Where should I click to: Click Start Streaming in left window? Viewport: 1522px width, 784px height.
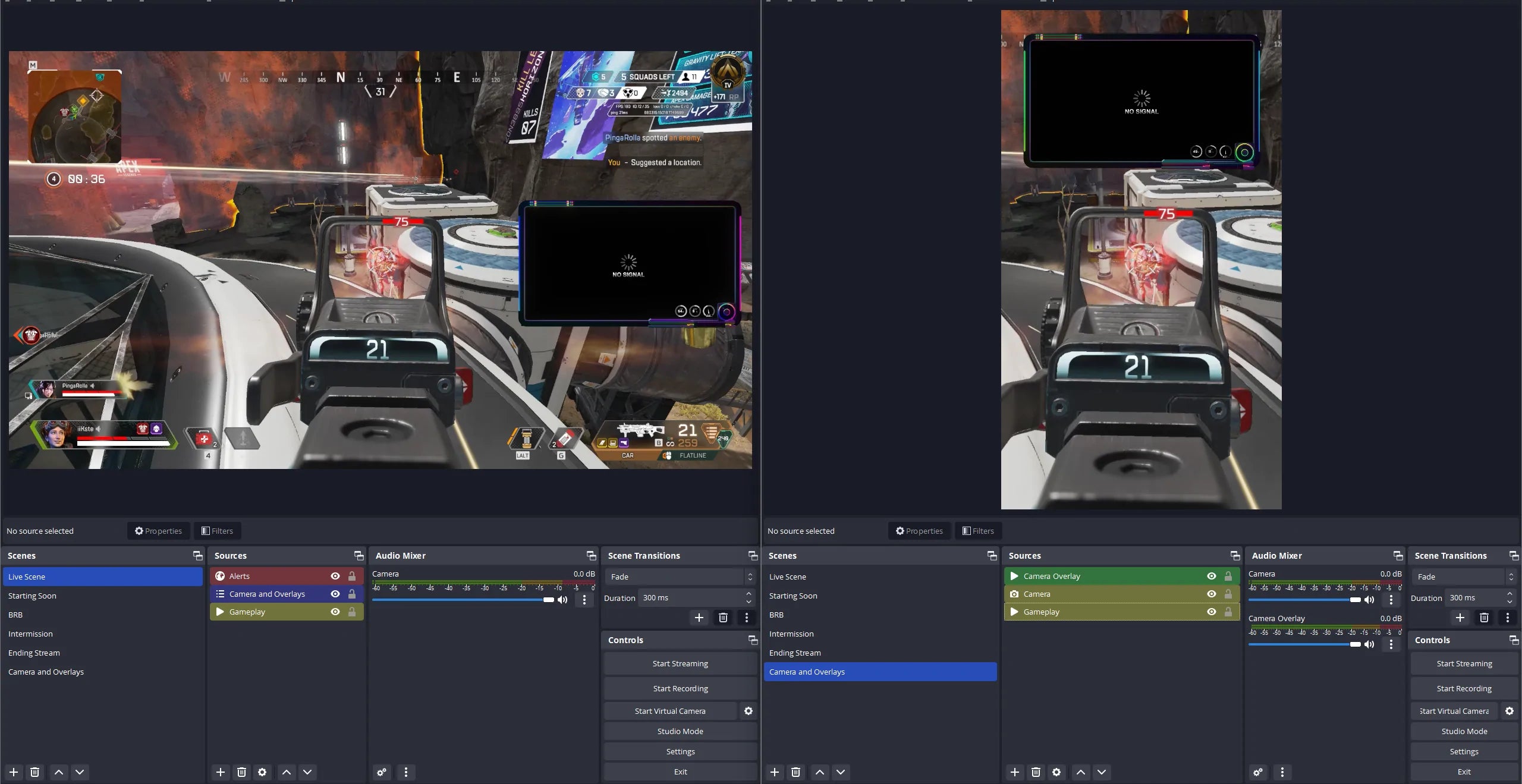click(x=680, y=663)
